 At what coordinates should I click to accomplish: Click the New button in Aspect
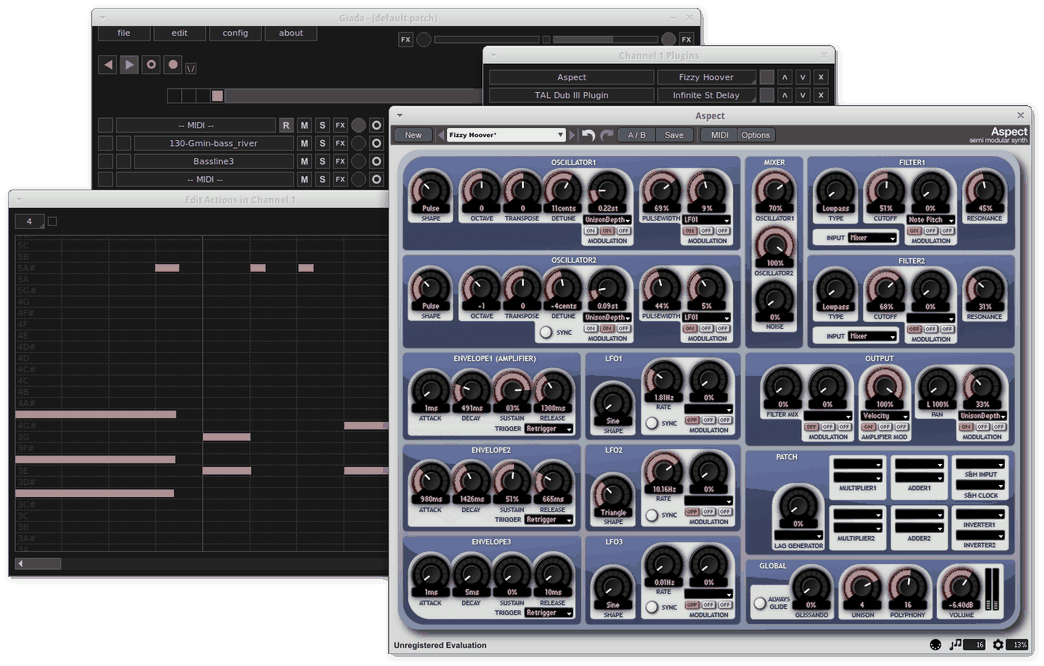(x=413, y=135)
